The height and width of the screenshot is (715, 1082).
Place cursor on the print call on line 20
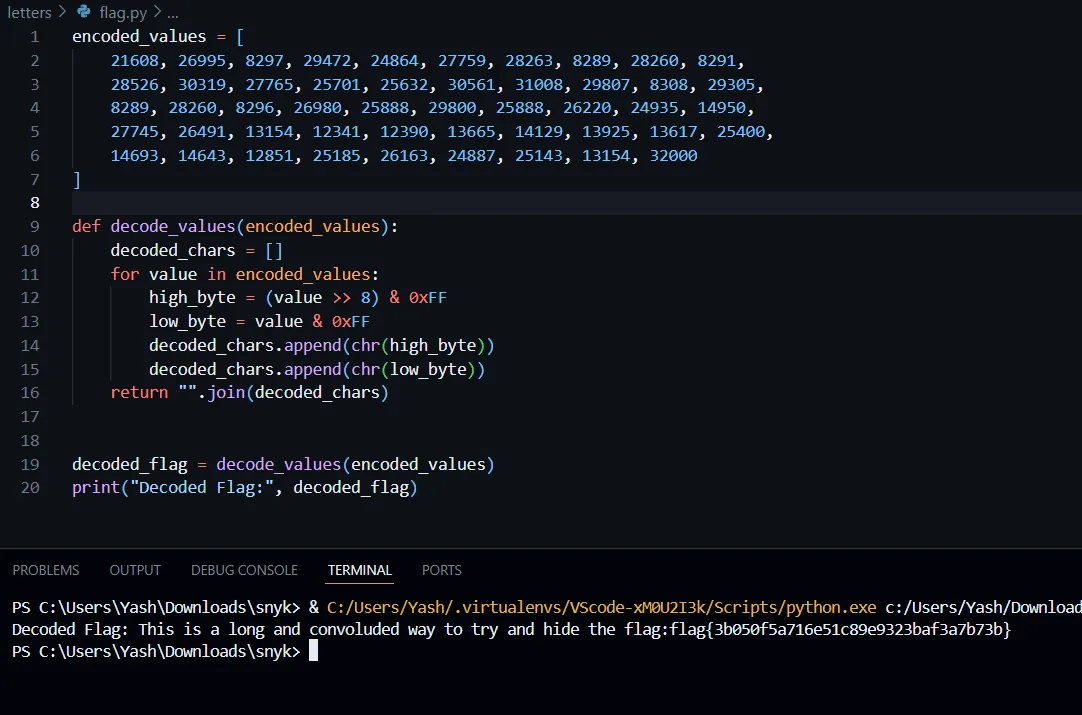(x=91, y=488)
